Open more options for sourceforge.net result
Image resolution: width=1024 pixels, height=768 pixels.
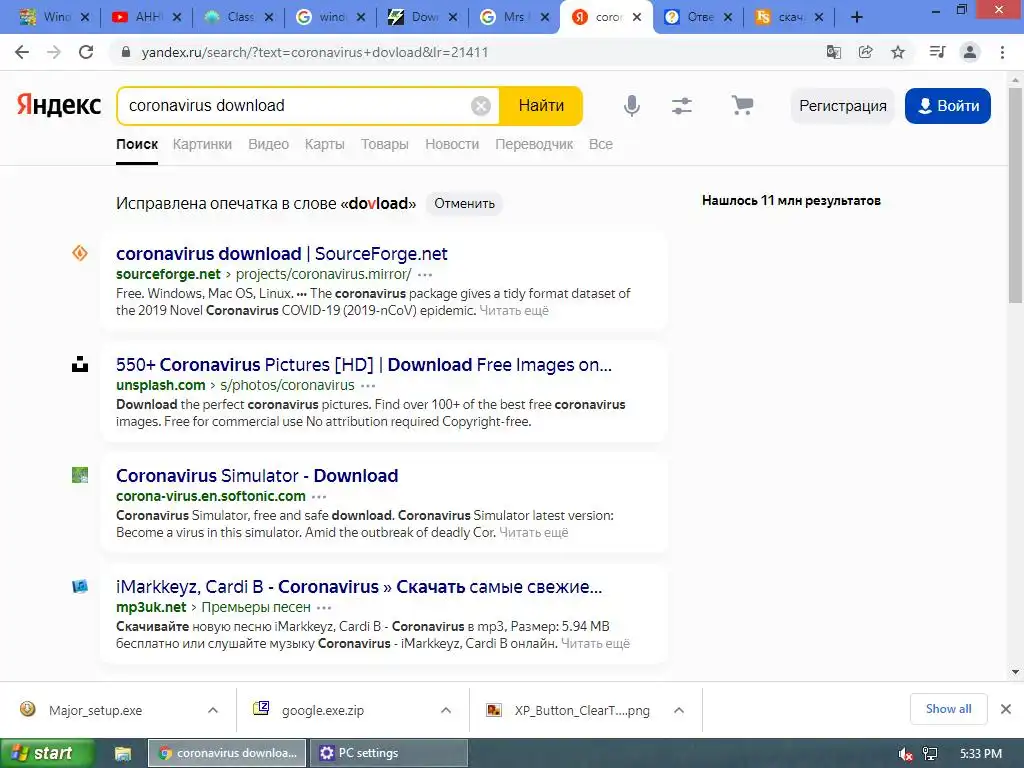coord(424,275)
